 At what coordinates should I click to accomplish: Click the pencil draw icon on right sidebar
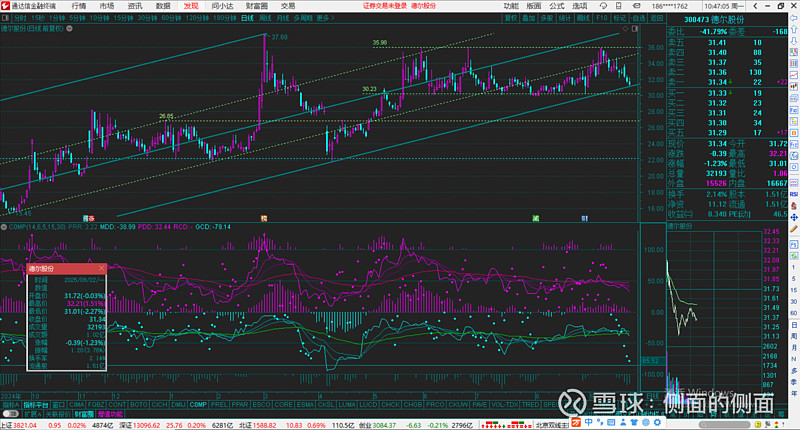794,230
